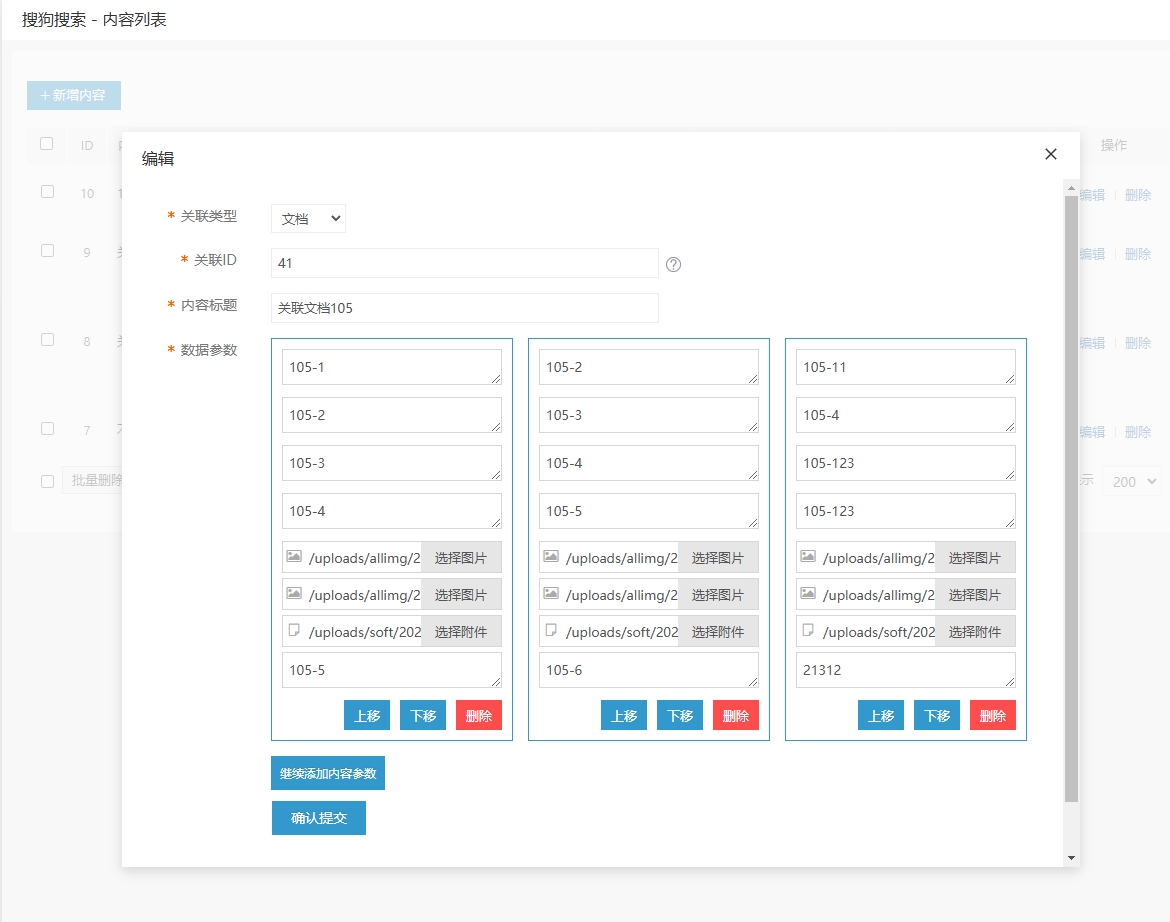Viewport: 1170px width, 922px height.
Task: Click 上移 in the second parameter panel
Action: [623, 715]
